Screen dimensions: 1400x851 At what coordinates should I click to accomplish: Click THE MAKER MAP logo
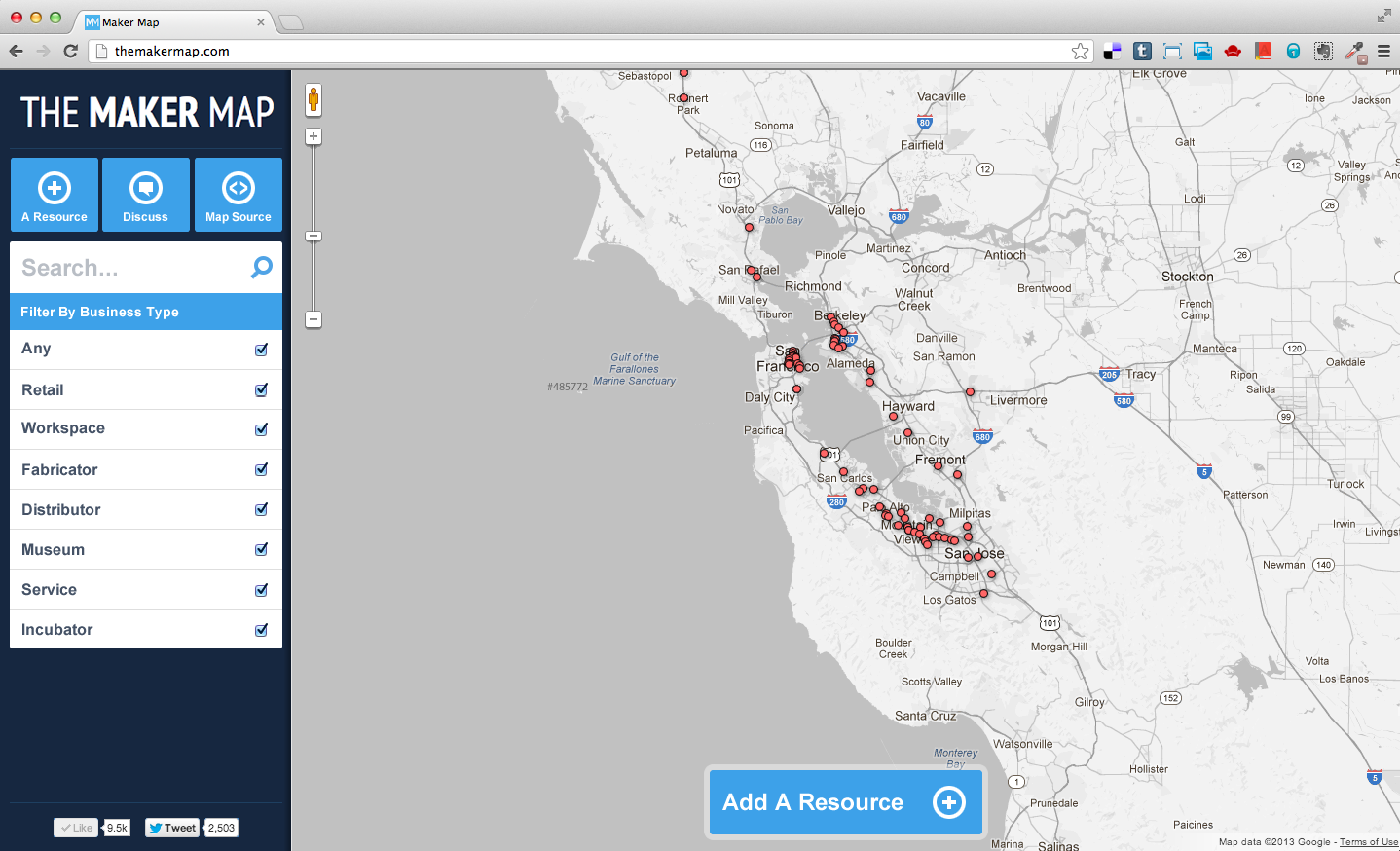pos(147,112)
